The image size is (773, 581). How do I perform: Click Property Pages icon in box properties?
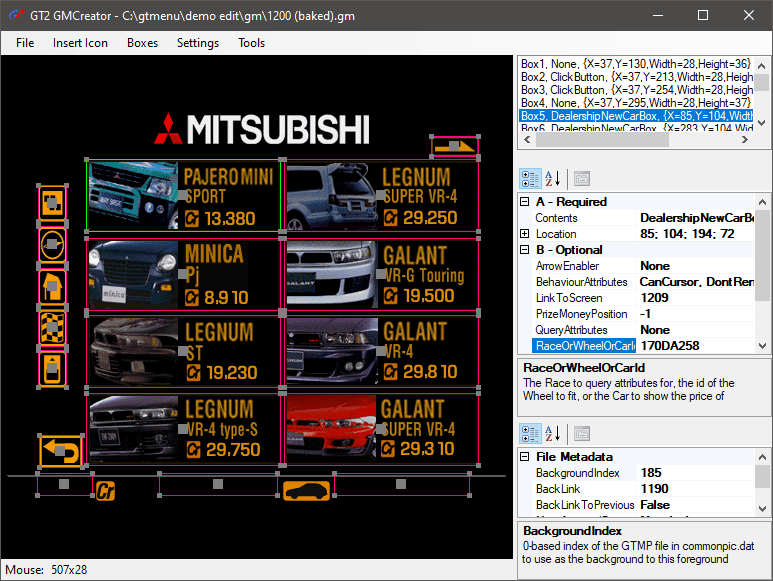click(x=582, y=178)
